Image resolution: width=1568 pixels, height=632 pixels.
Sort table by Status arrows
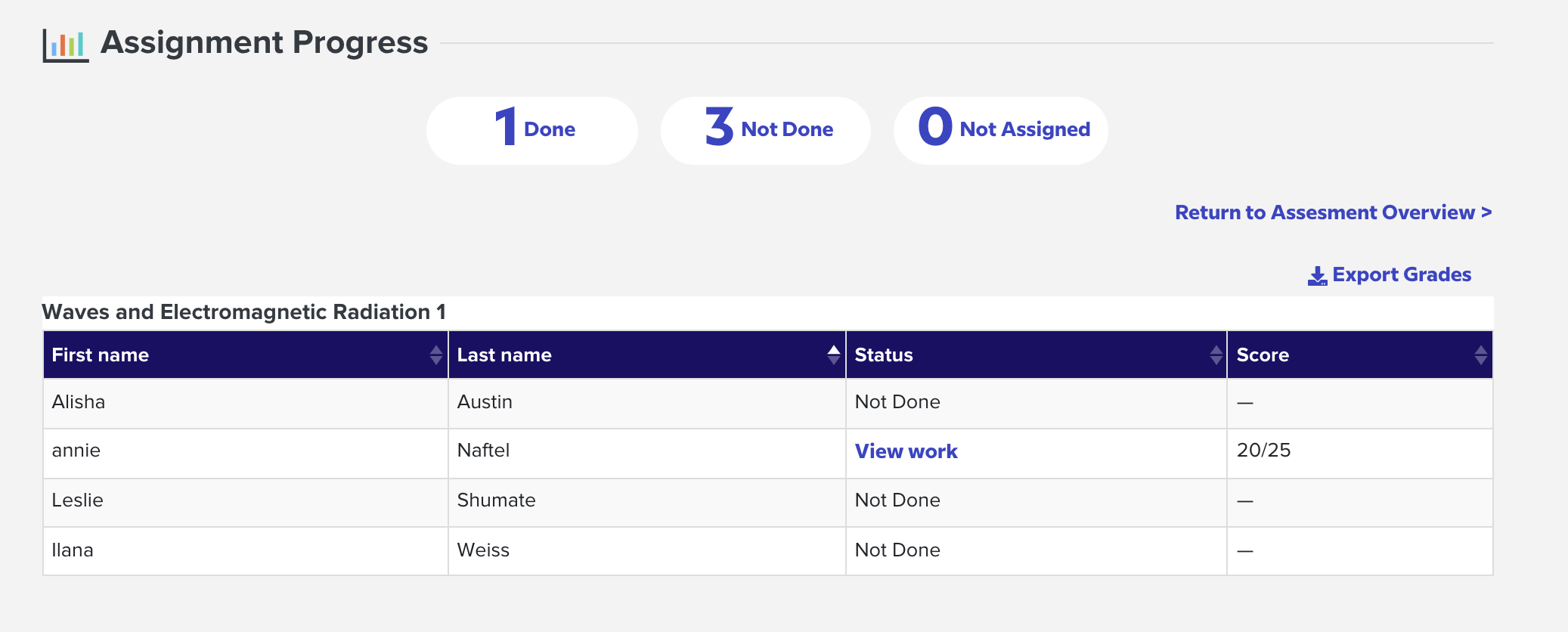tap(1216, 355)
